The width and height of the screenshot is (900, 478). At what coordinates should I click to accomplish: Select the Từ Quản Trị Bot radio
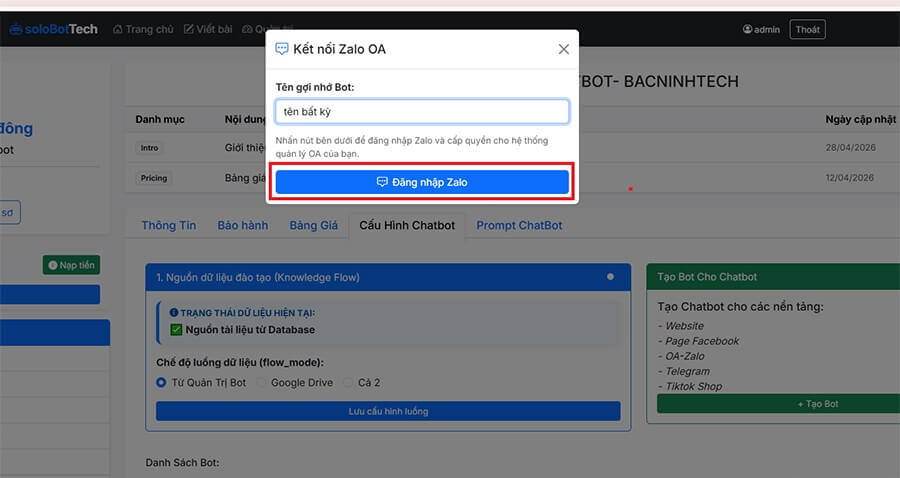[161, 382]
